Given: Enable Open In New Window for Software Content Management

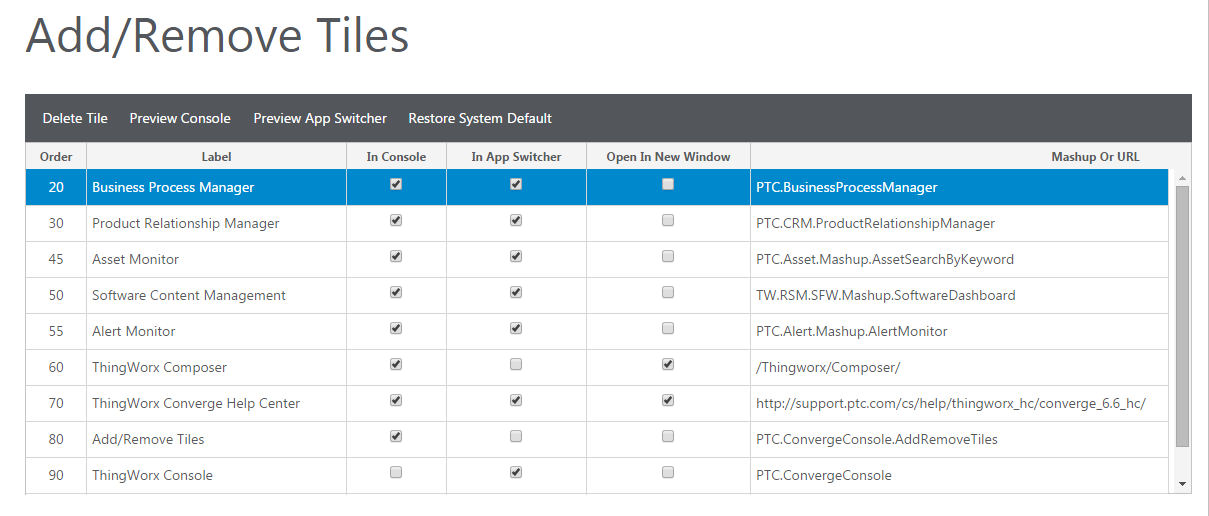Looking at the screenshot, I should point(668,292).
